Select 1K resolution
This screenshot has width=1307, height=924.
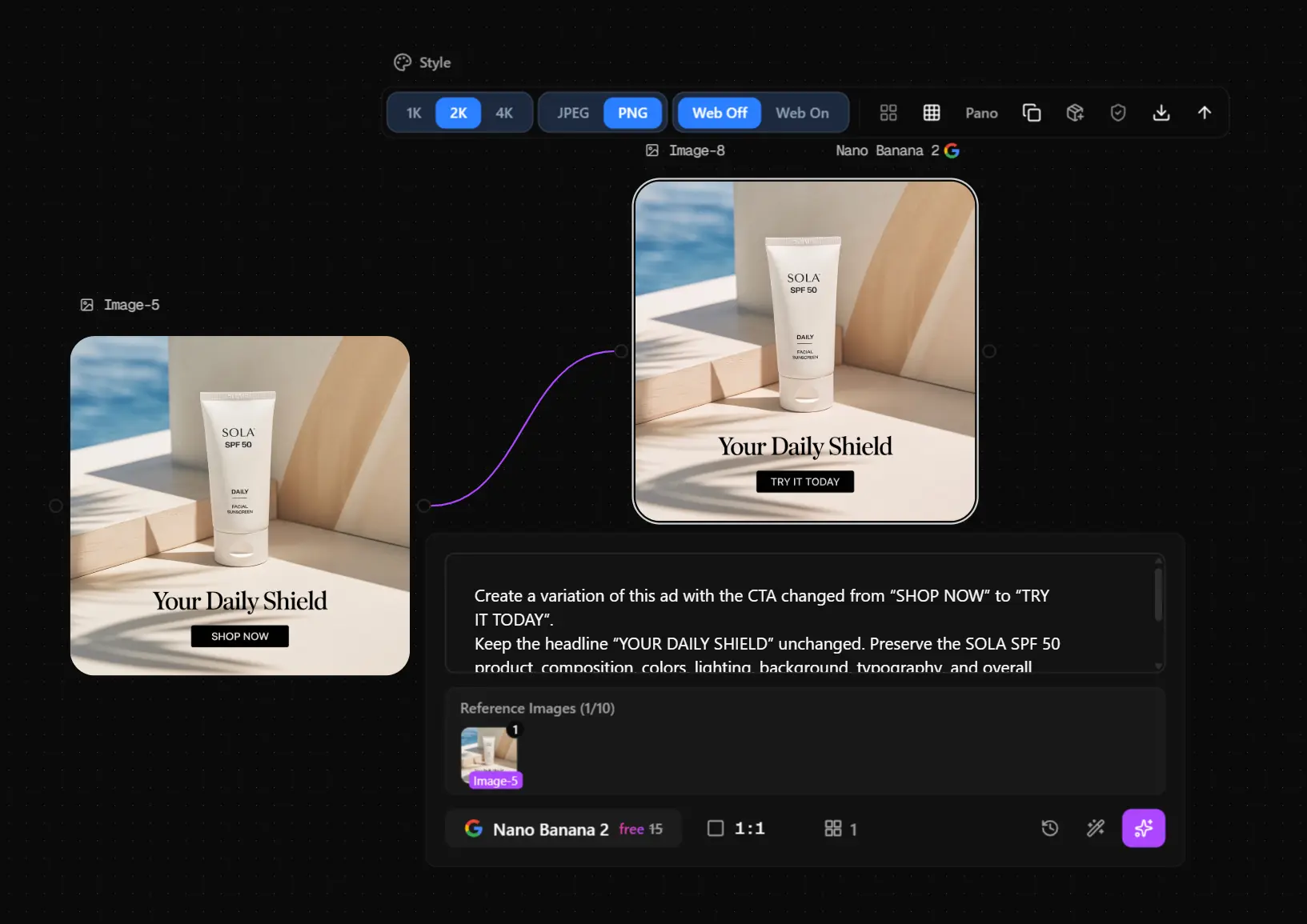(x=414, y=113)
